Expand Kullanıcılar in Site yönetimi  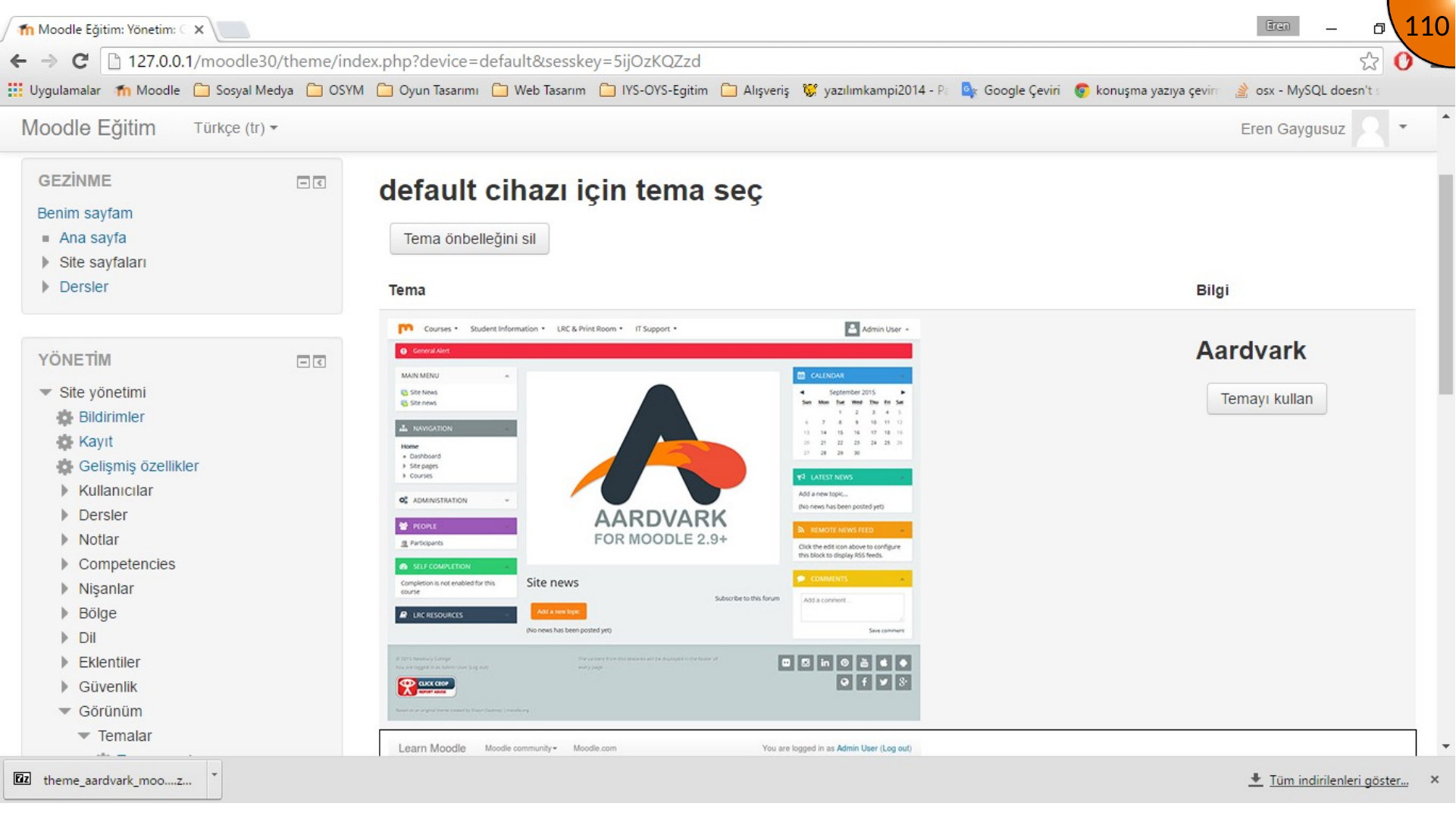click(x=65, y=491)
